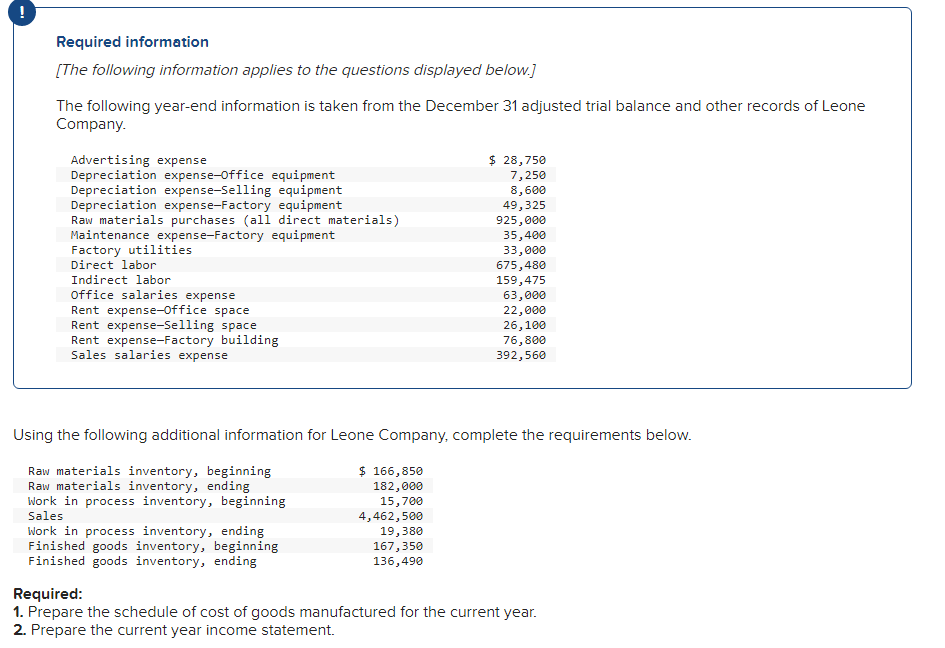Image resolution: width=945 pixels, height=648 pixels.
Task: Click the Leone Company year-end information paragraph
Action: 460,115
